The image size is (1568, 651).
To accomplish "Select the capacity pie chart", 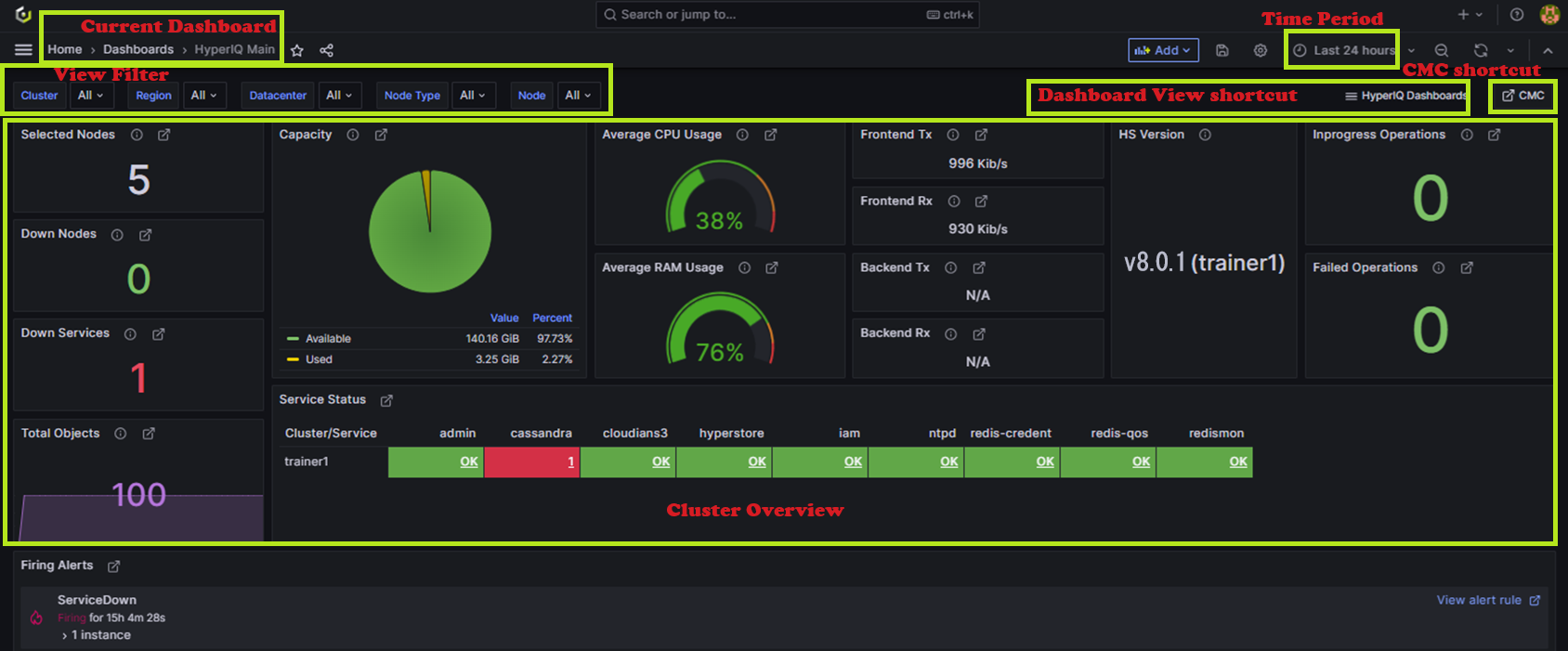I will point(430,231).
